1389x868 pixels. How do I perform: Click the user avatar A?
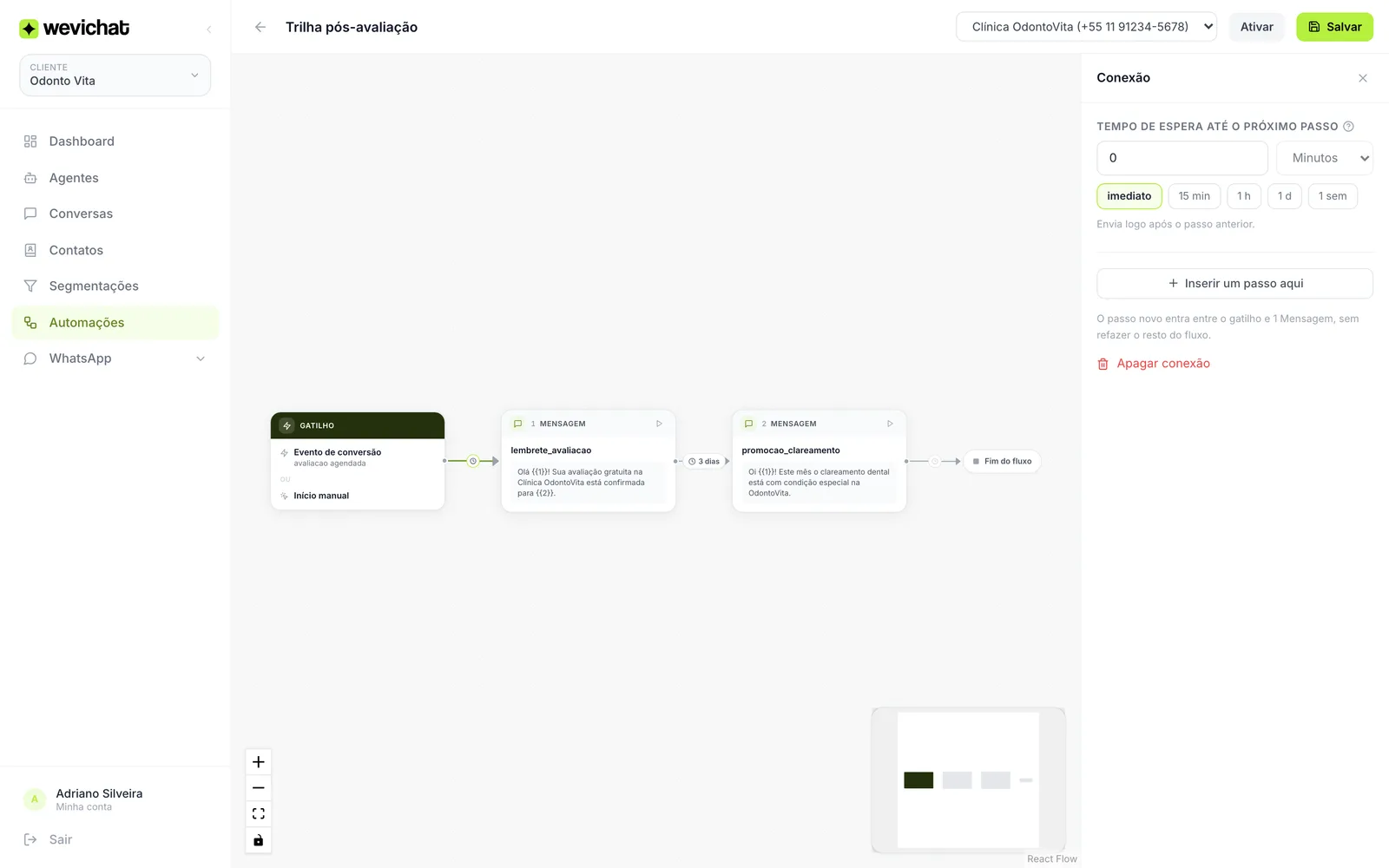35,799
